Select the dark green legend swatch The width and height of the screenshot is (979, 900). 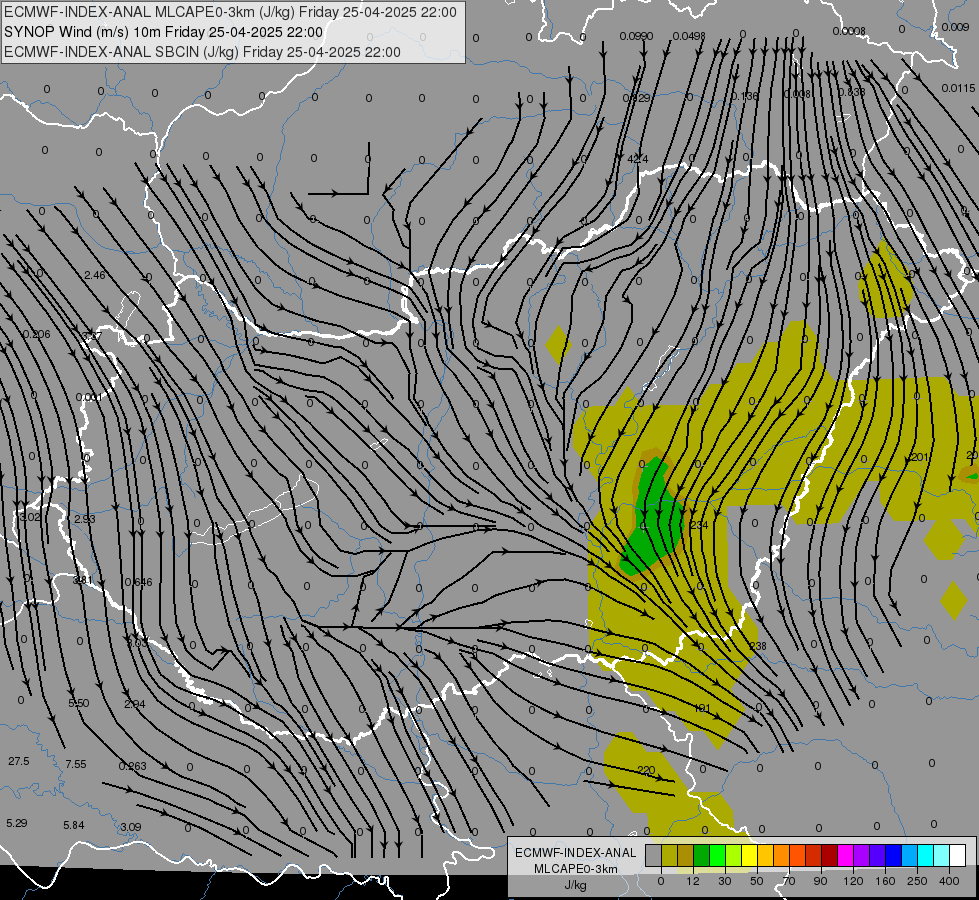pos(702,855)
